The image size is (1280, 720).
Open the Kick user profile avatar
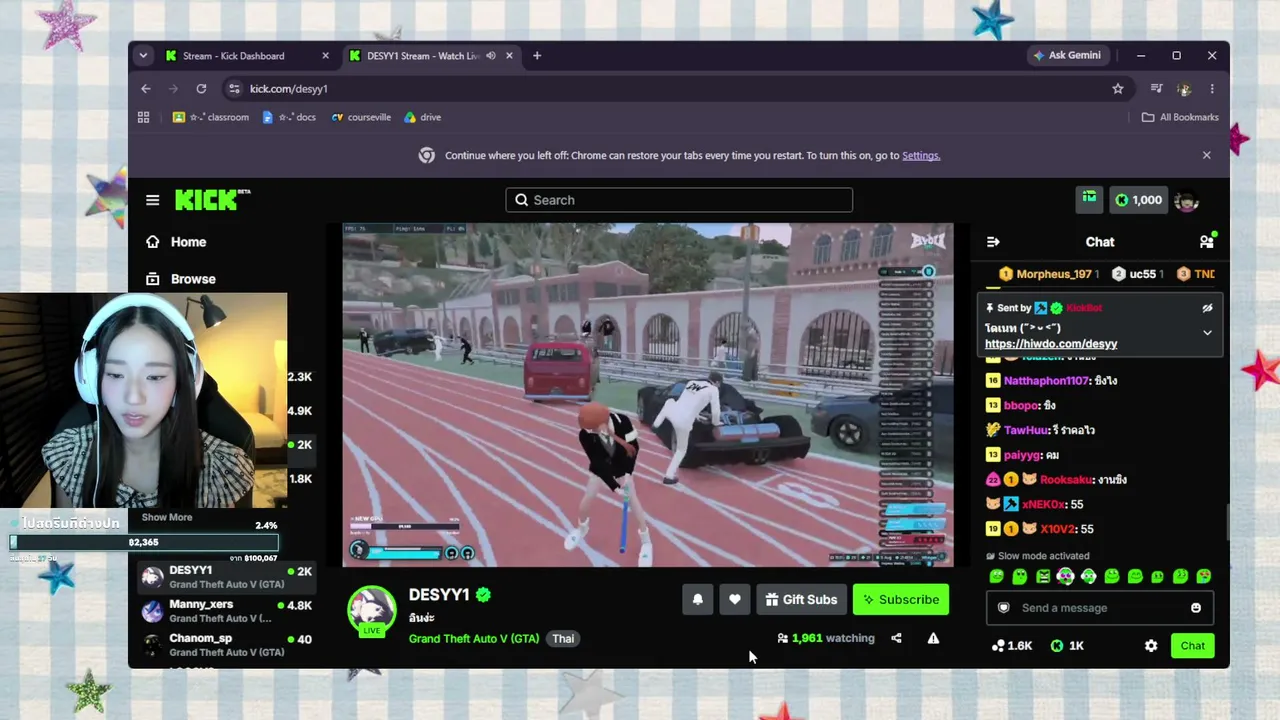coord(1186,200)
